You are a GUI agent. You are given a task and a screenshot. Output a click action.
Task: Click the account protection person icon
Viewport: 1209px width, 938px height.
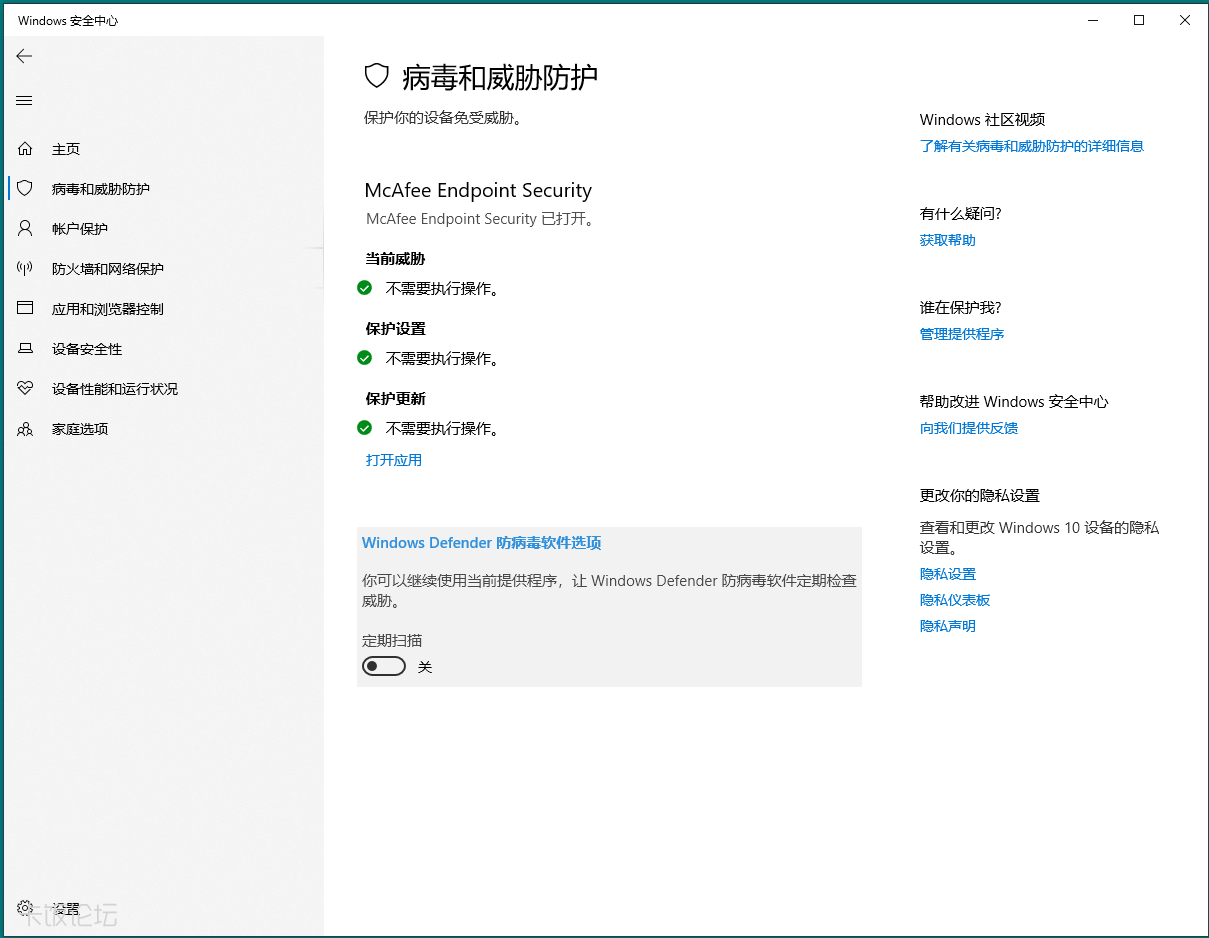click(x=25, y=229)
